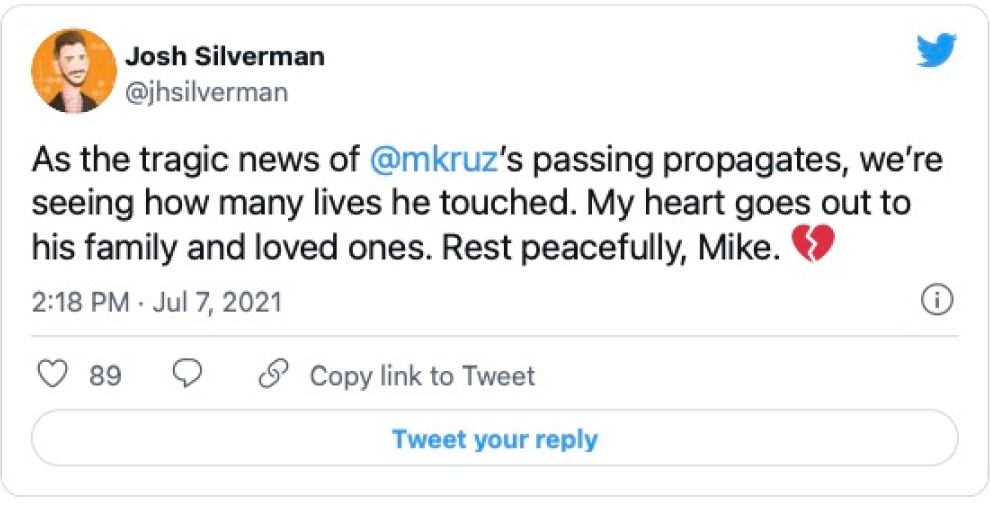Click the broken heart emoji
This screenshot has width=990, height=508.
(x=811, y=246)
